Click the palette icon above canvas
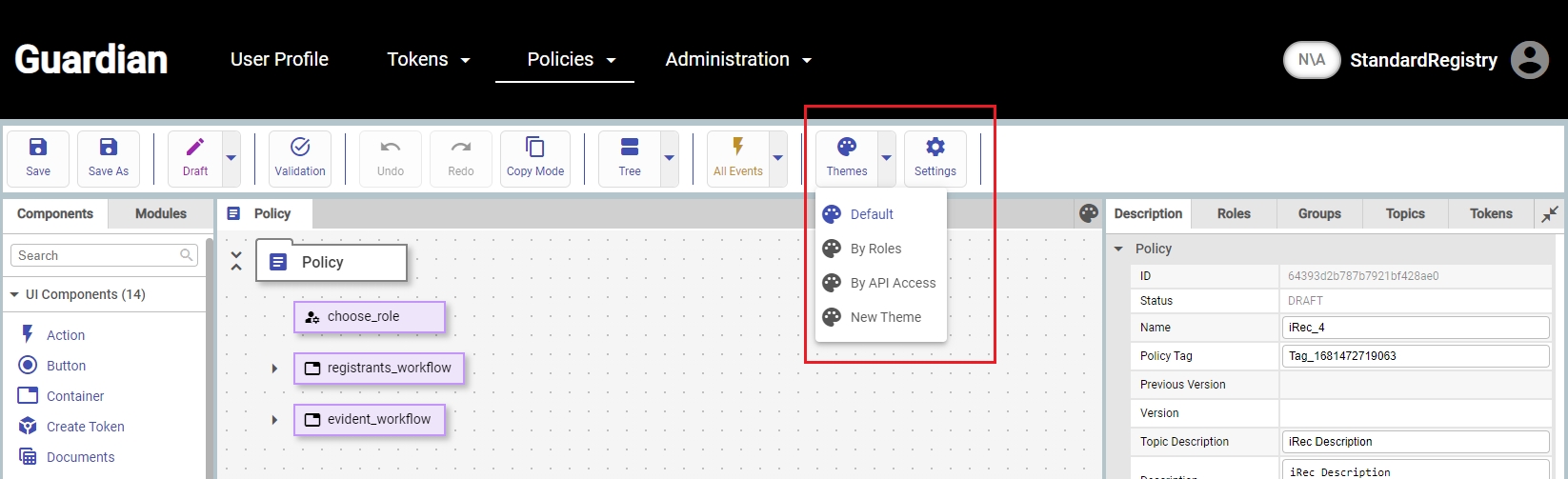 click(1089, 213)
